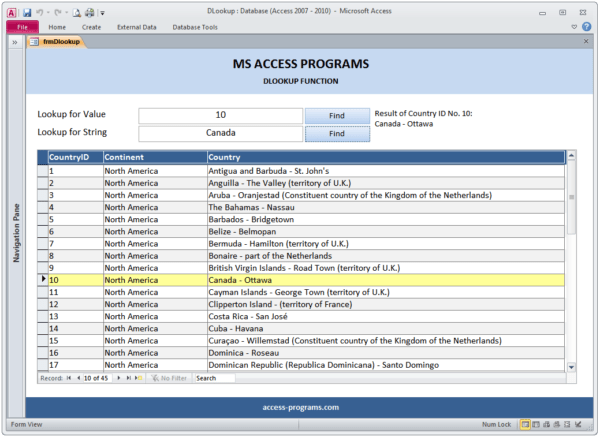Screen dimensions: 600x437
Task: Click the Lookup for Value input field
Action: (220, 115)
